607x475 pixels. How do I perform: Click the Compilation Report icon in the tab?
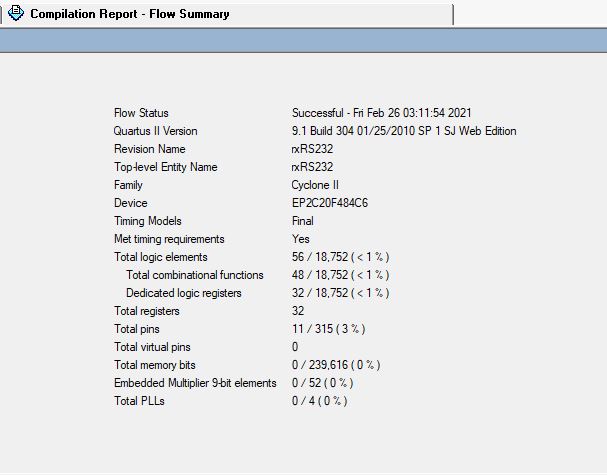[16, 14]
